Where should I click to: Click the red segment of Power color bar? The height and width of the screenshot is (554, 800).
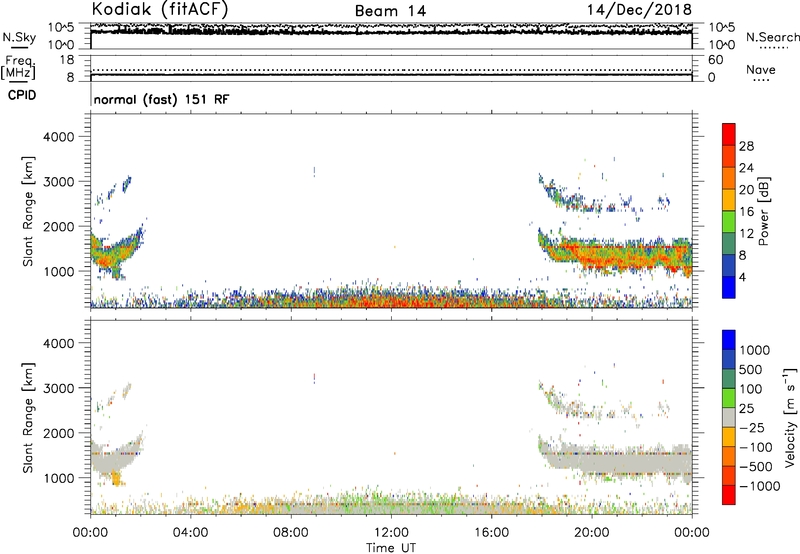coord(729,134)
